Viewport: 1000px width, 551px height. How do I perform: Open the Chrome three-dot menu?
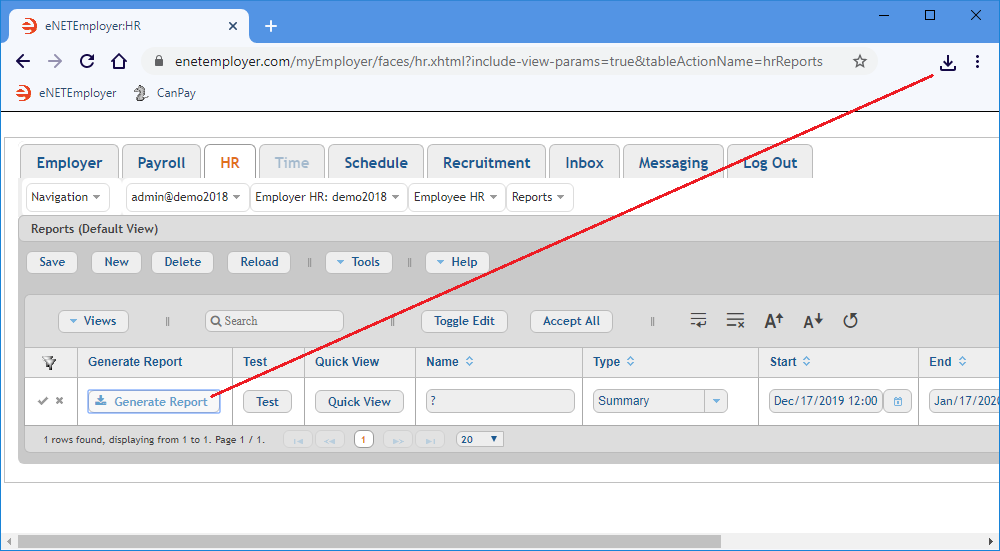coord(977,62)
